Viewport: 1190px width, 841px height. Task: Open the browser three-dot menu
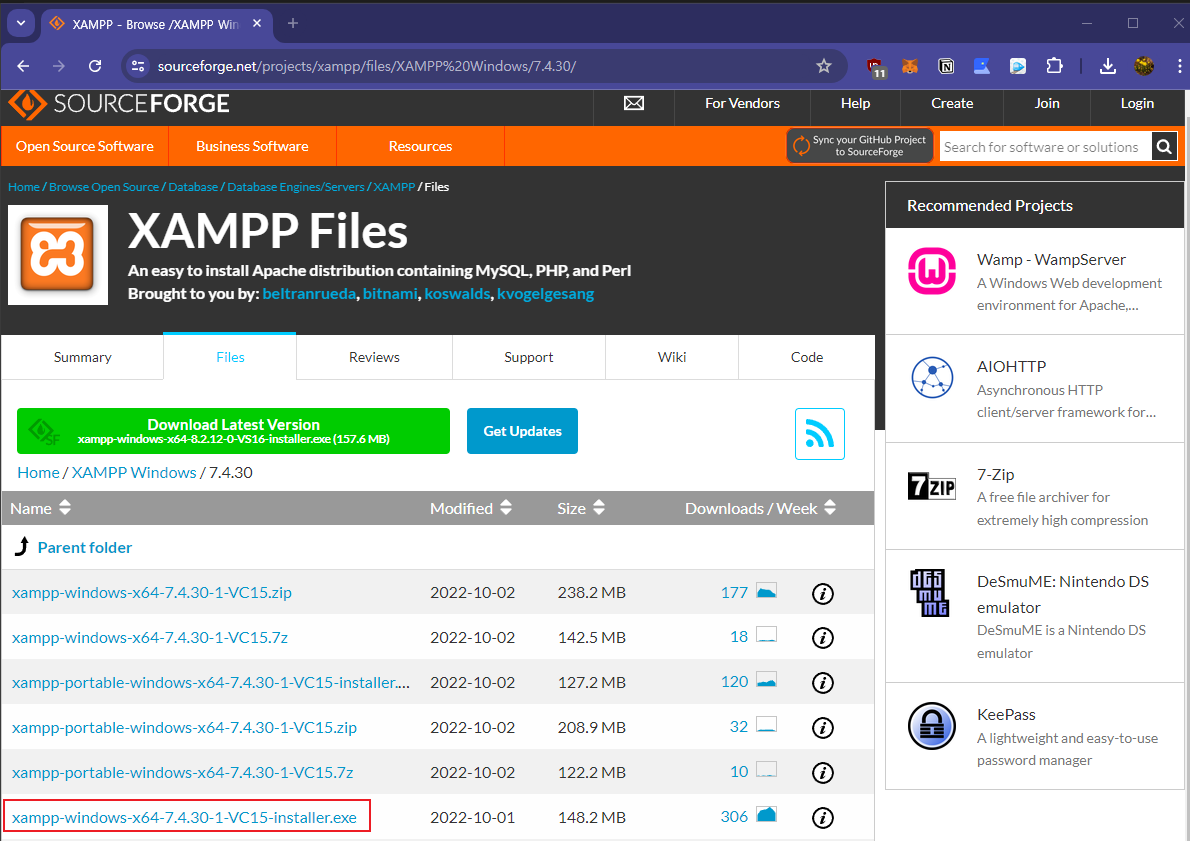click(1179, 66)
